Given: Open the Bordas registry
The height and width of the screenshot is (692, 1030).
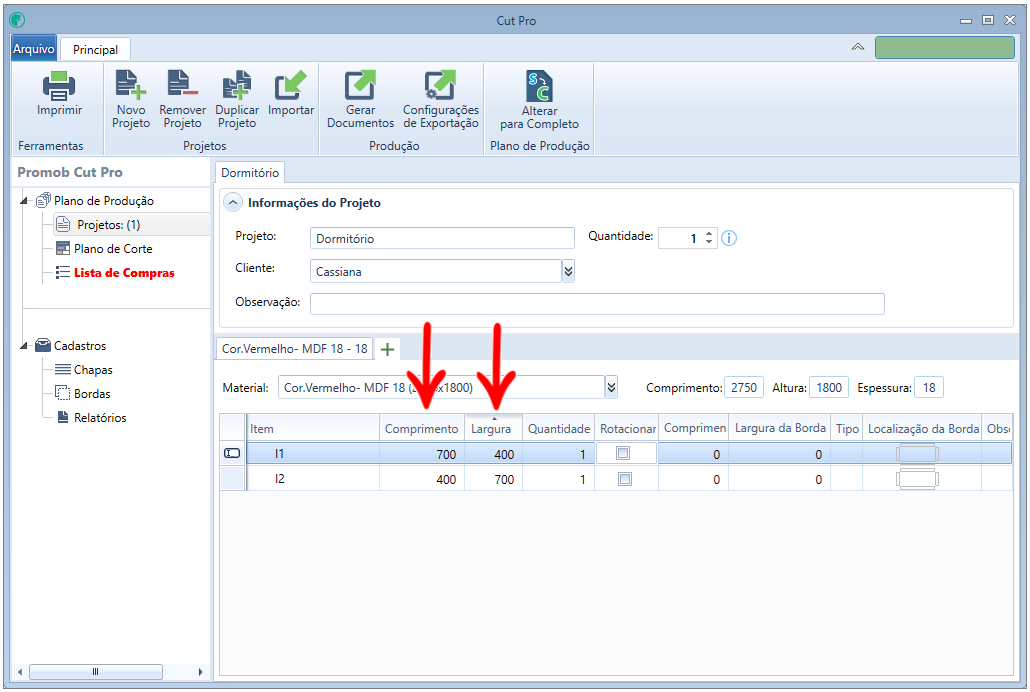Looking at the screenshot, I should click(92, 394).
